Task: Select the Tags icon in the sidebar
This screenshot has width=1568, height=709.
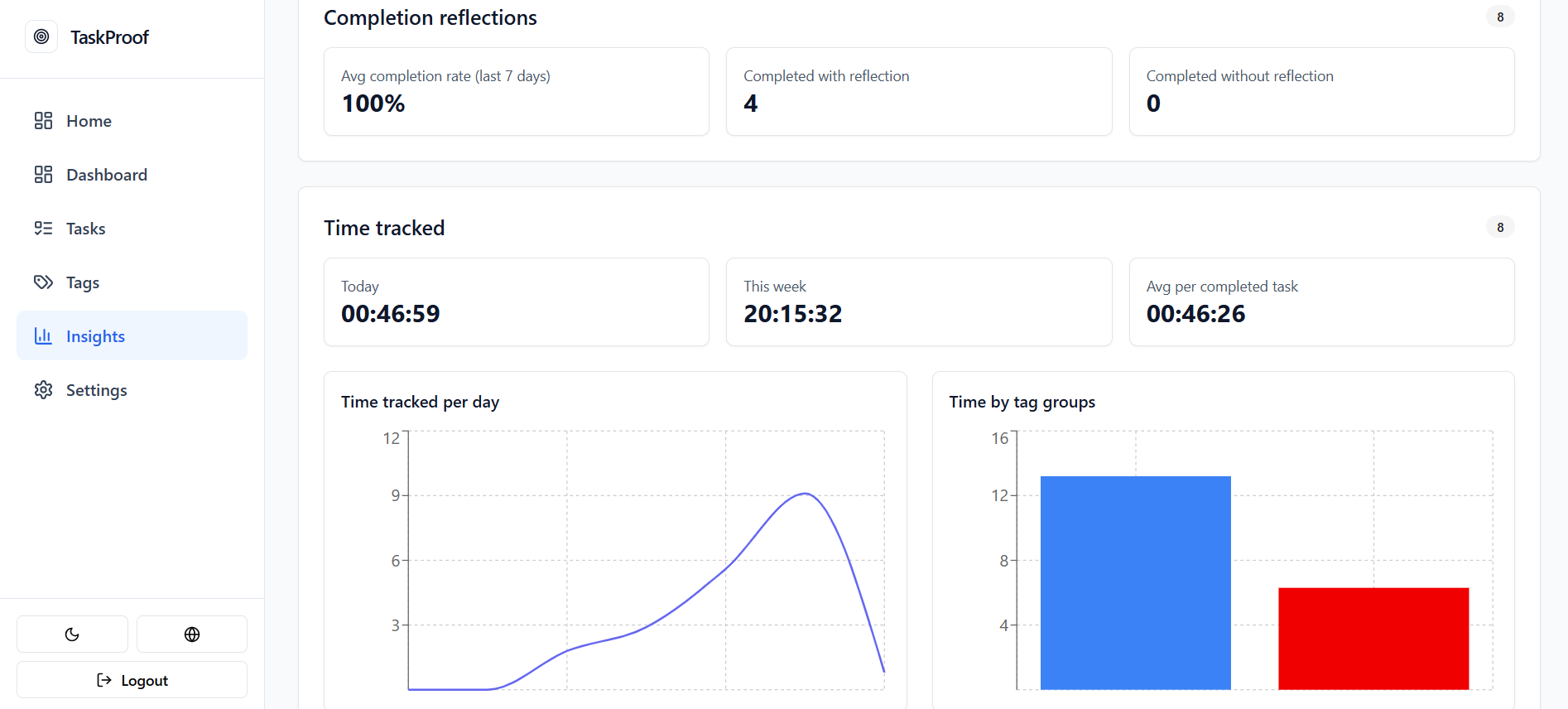Action: 43,282
